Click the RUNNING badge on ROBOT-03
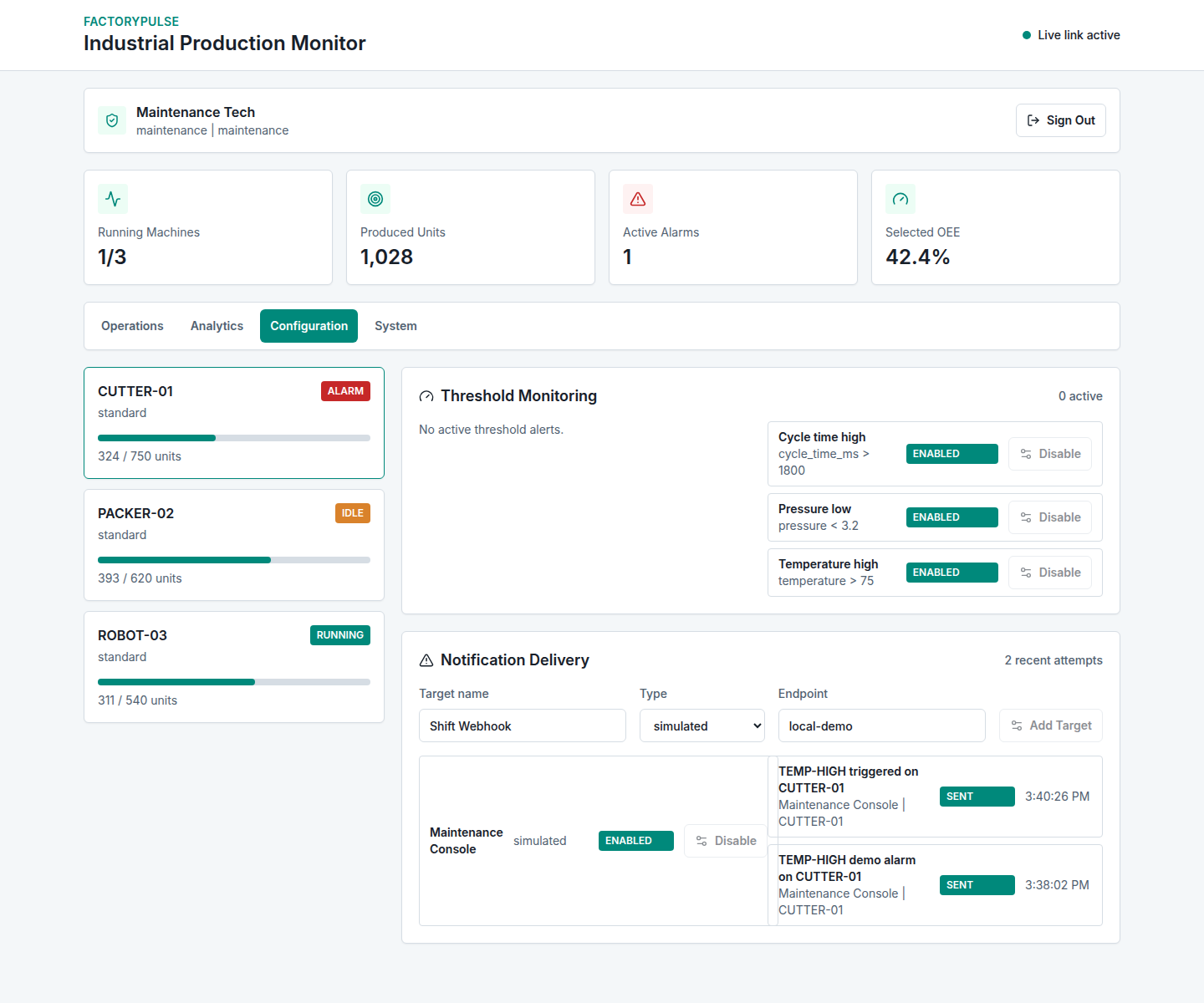 tap(340, 635)
